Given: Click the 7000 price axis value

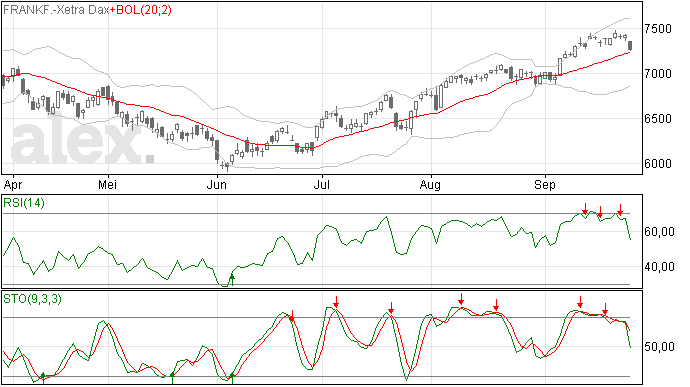Looking at the screenshot, I should [658, 74].
